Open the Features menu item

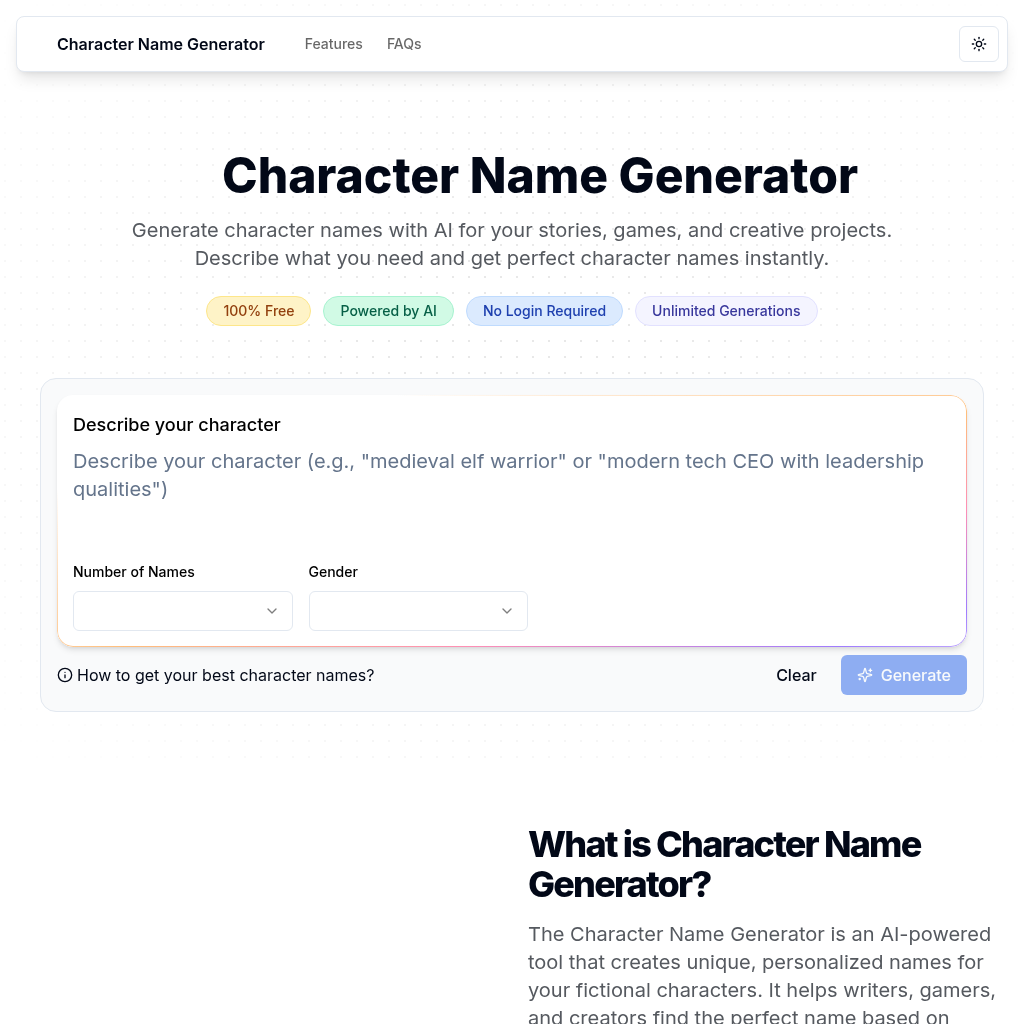tap(333, 44)
